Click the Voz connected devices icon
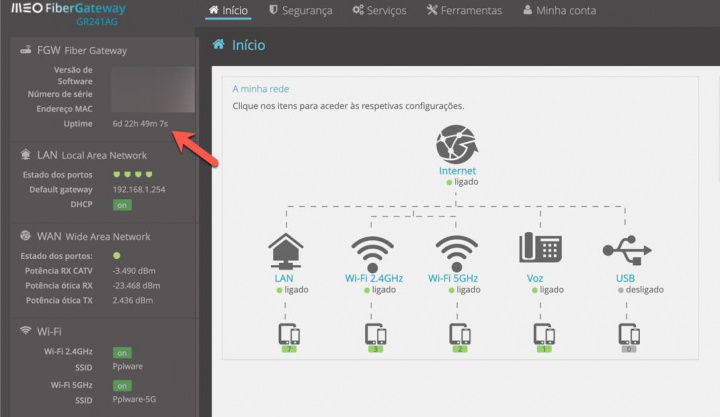This screenshot has width=720, height=417. coord(541,336)
